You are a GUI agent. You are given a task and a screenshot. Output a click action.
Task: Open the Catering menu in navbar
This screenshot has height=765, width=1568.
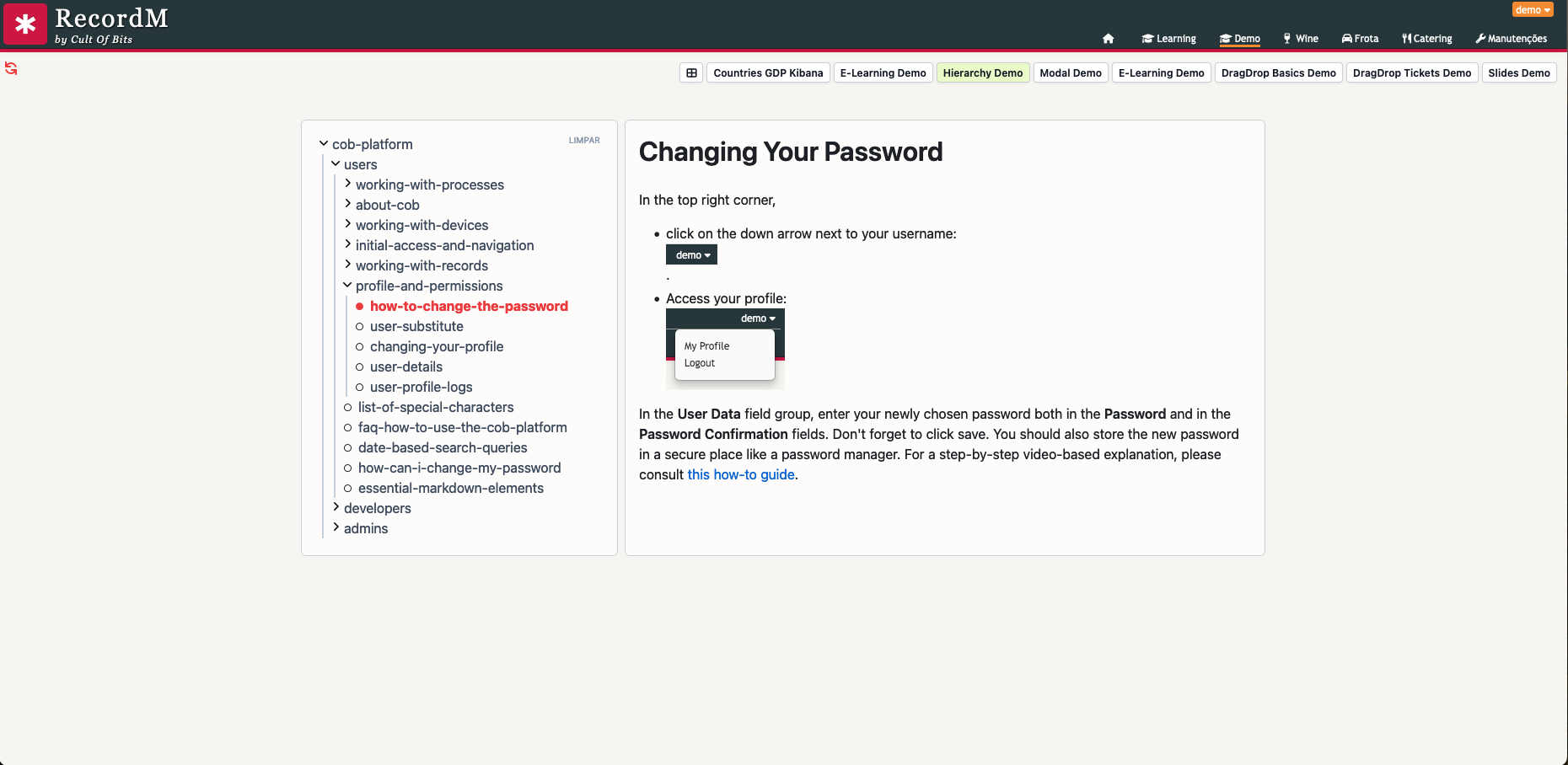pyautogui.click(x=1426, y=39)
